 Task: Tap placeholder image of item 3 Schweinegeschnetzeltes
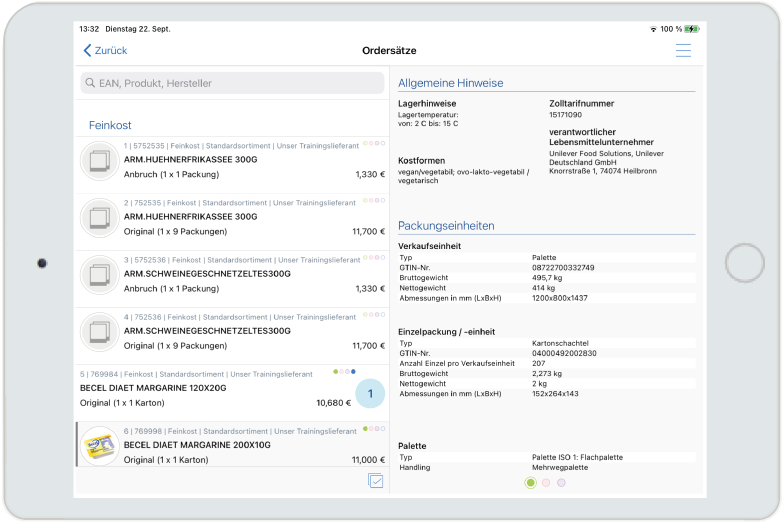[99, 274]
